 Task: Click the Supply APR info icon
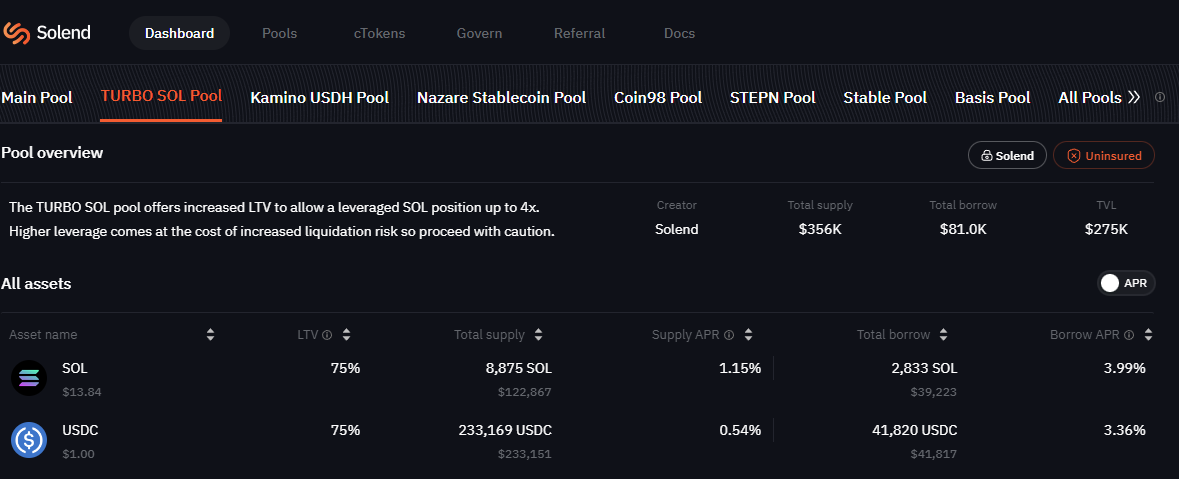(729, 335)
